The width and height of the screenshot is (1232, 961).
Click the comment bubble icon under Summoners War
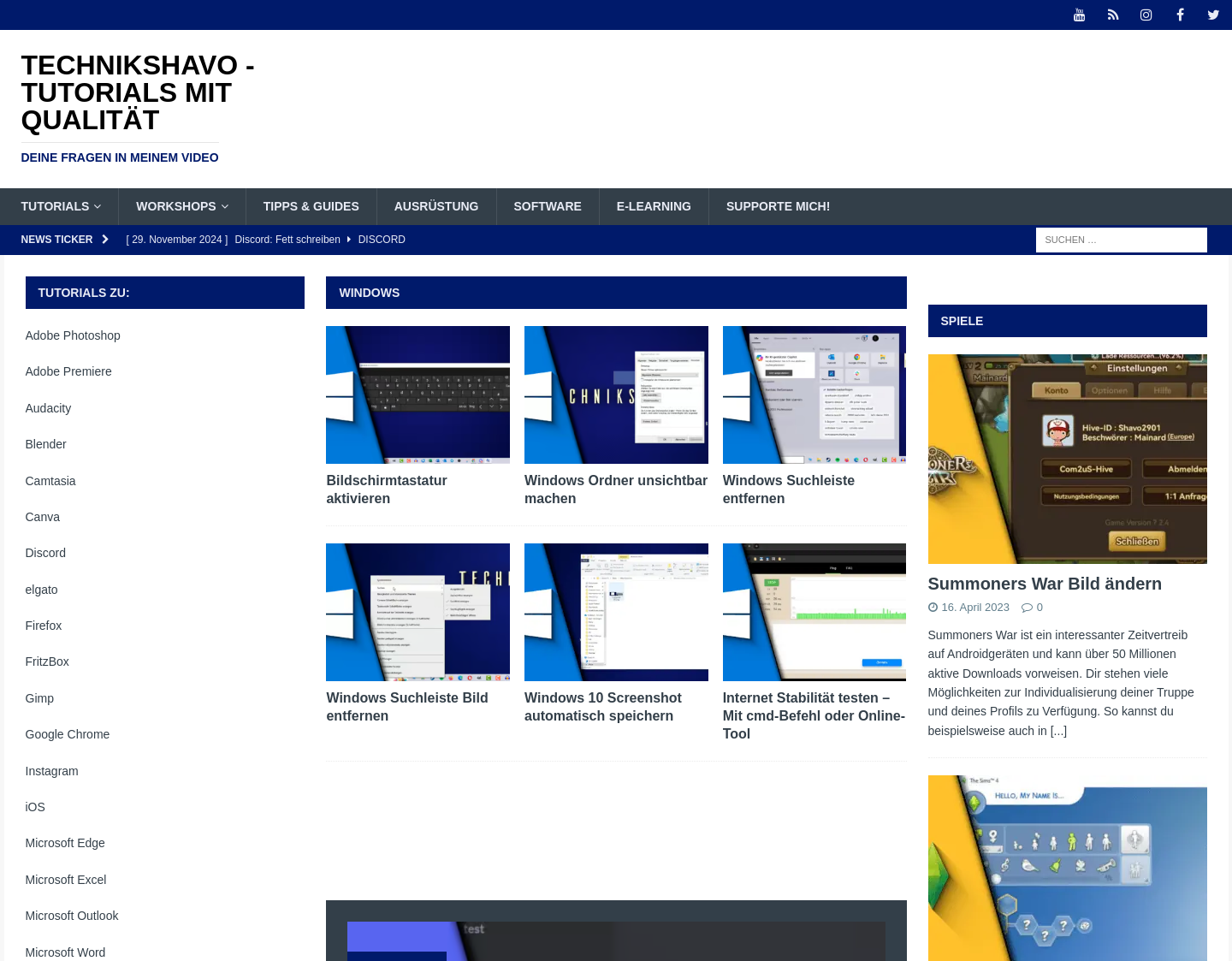pyautogui.click(x=1027, y=608)
